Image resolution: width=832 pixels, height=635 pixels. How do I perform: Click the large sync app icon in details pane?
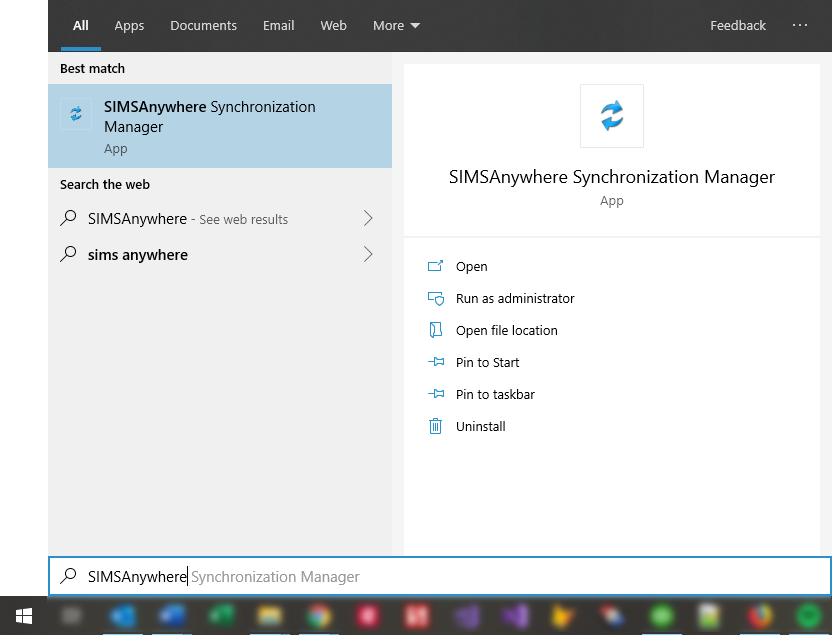tap(612, 116)
